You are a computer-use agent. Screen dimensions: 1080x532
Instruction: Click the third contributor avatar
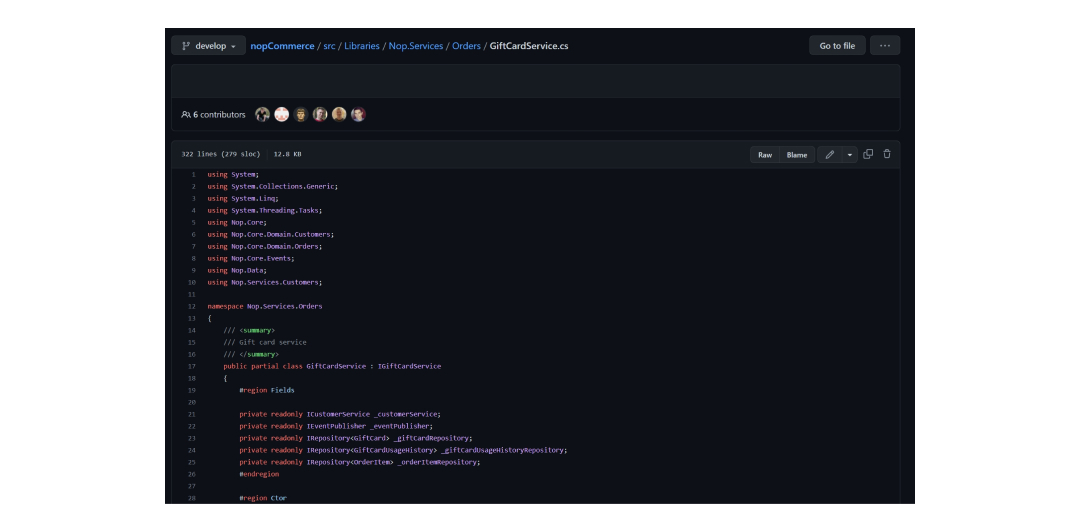coord(301,114)
